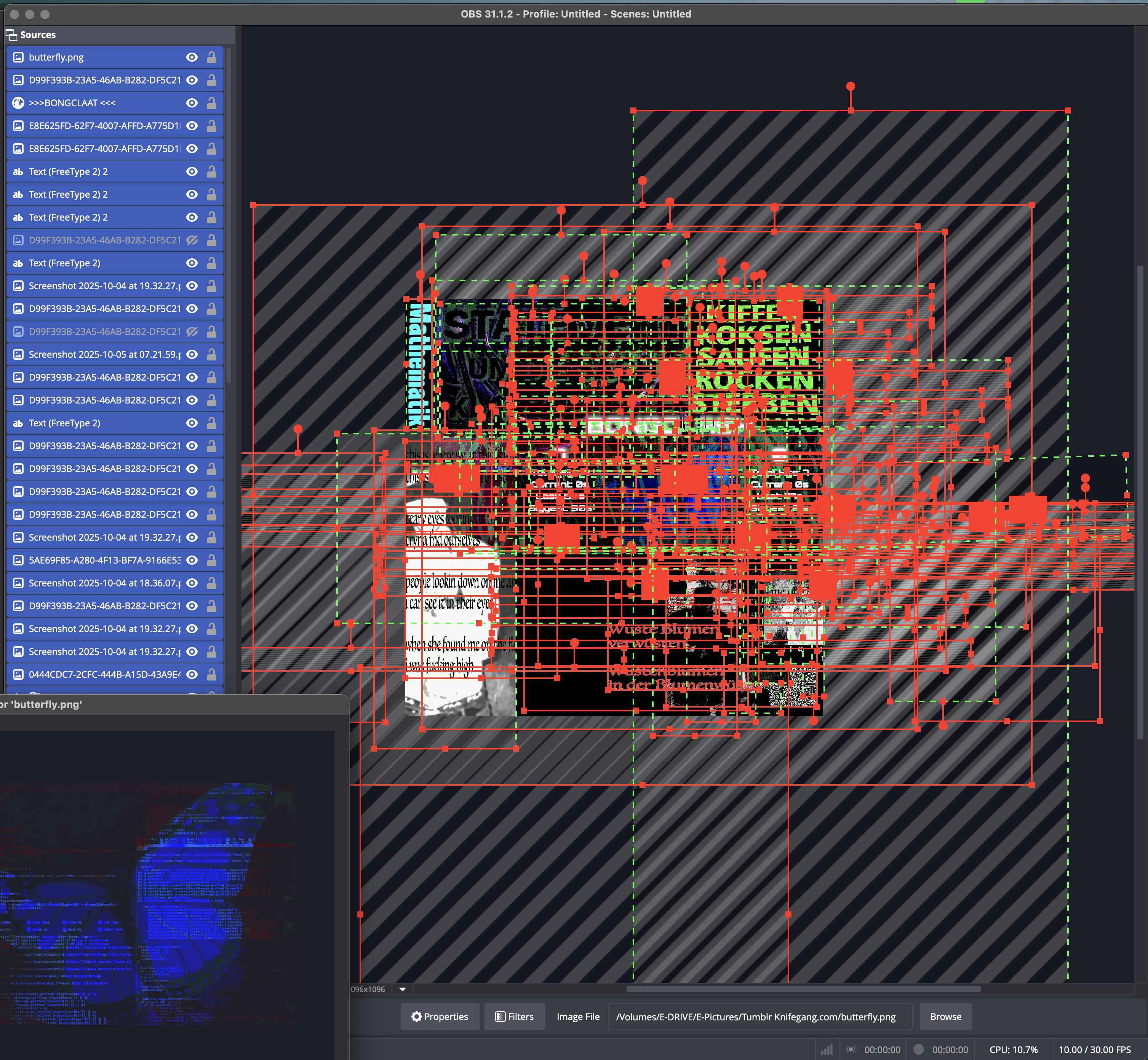This screenshot has height=1060, width=1148.
Task: Click the Sources dock panel icon
Action: [11, 35]
